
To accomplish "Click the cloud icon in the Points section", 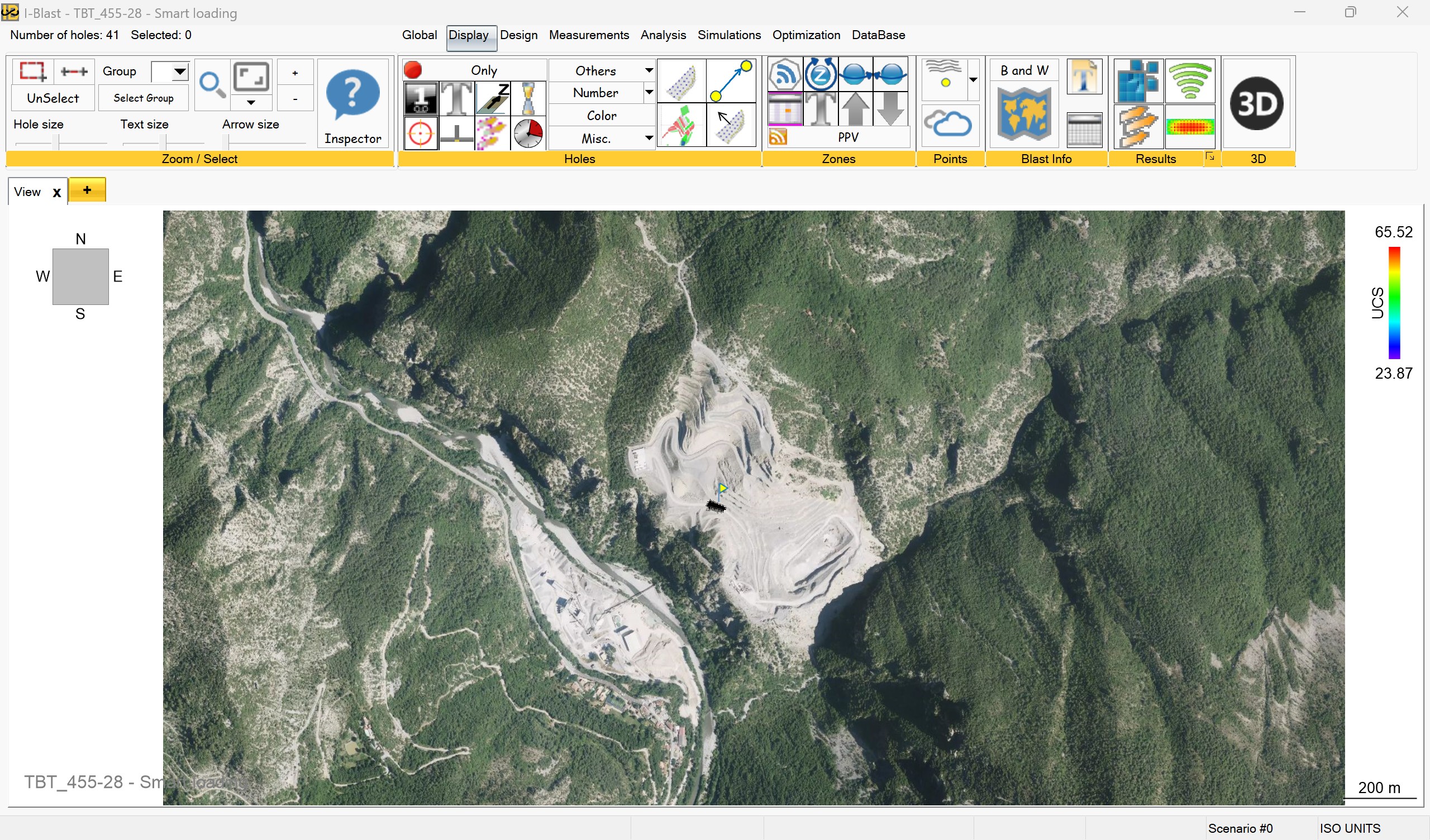I will coord(950,123).
